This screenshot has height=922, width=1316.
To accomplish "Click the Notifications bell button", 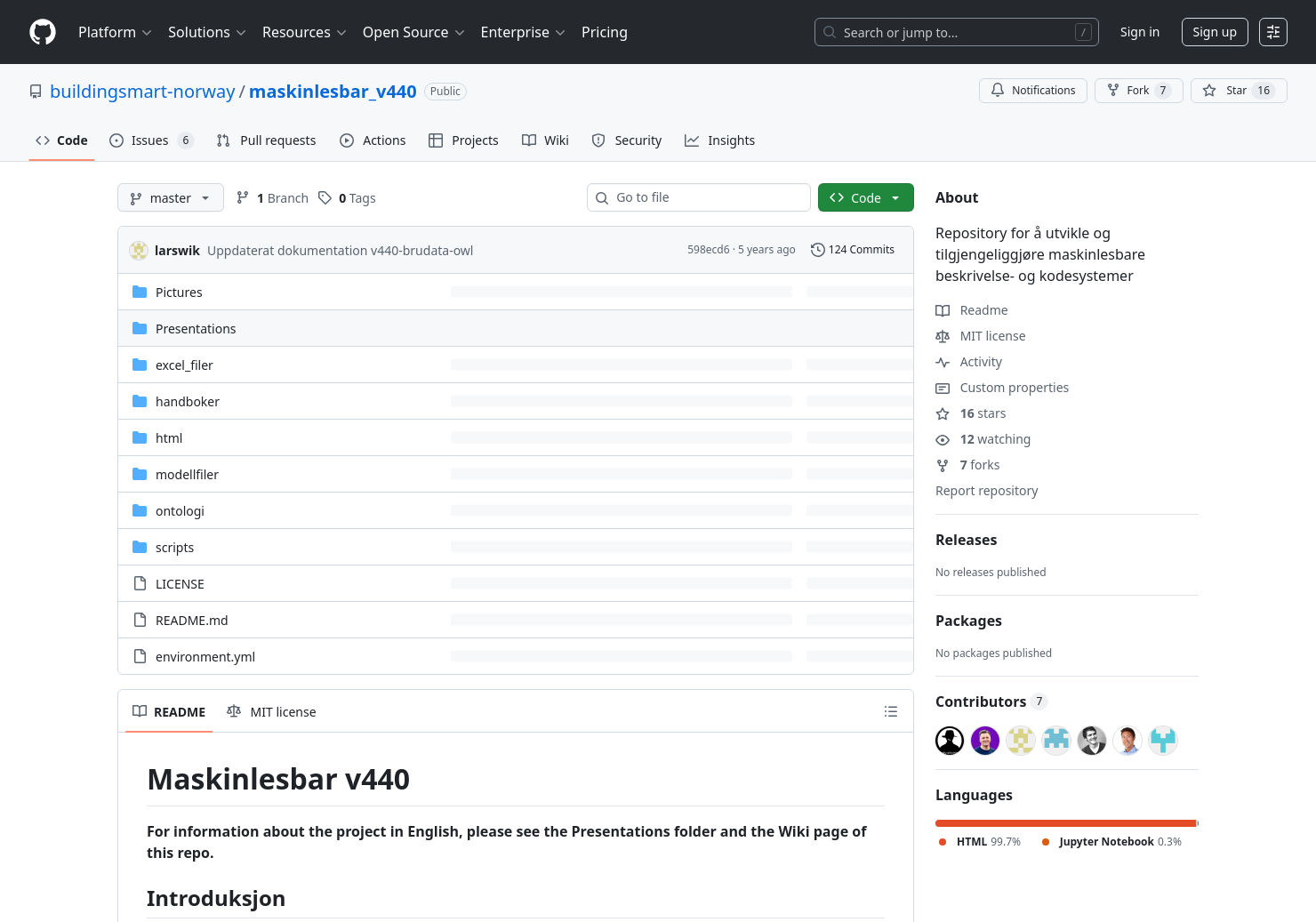I will click(1032, 91).
